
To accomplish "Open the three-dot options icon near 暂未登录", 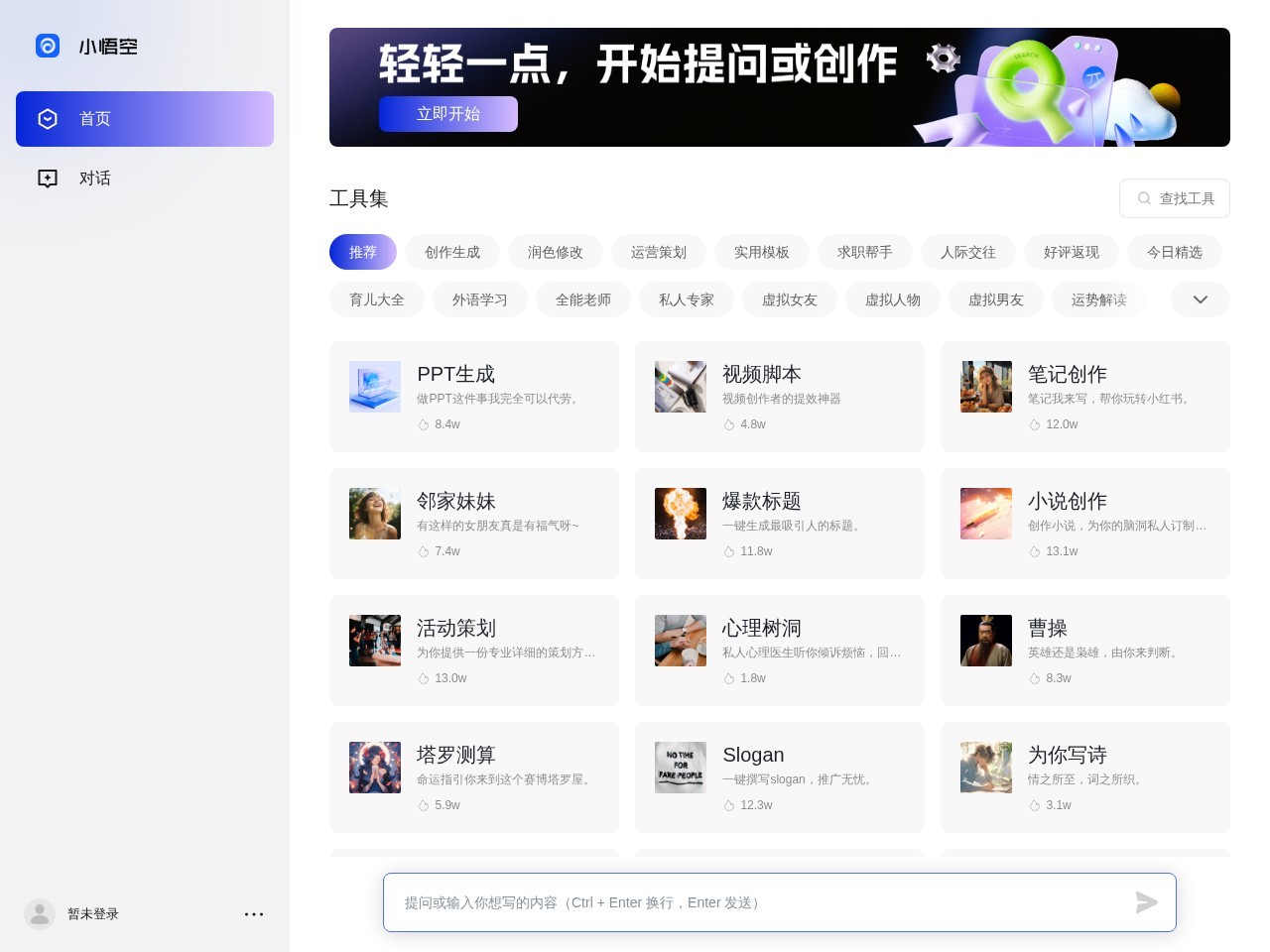I will coord(254,913).
